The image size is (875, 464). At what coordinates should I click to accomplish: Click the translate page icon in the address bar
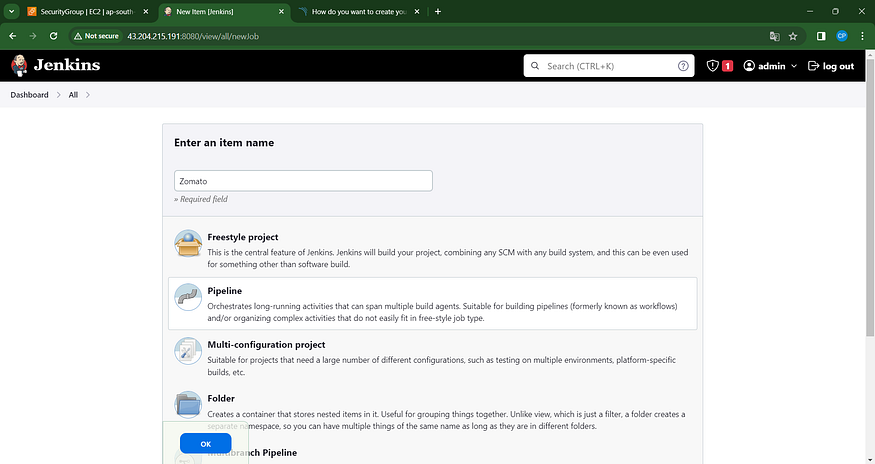pyautogui.click(x=775, y=36)
